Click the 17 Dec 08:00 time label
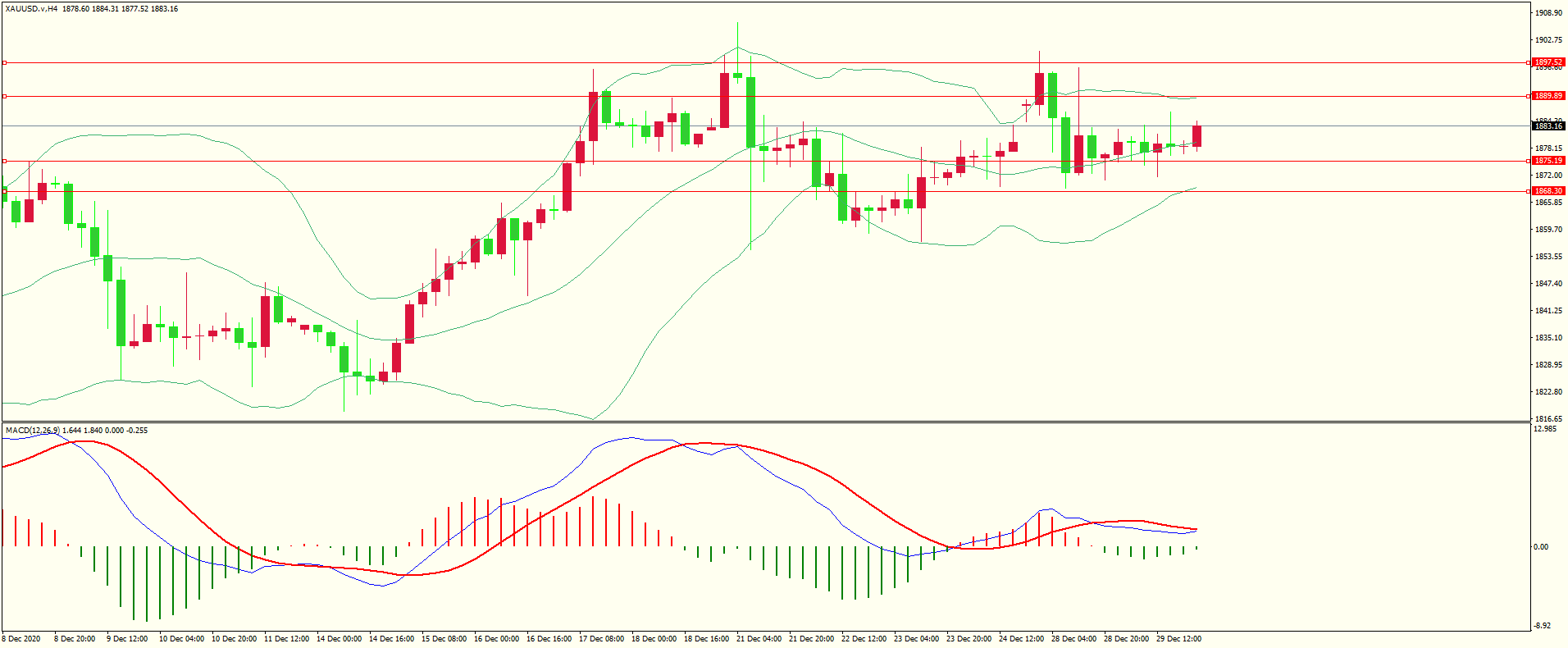This screenshot has height=648, width=1568. click(x=601, y=639)
